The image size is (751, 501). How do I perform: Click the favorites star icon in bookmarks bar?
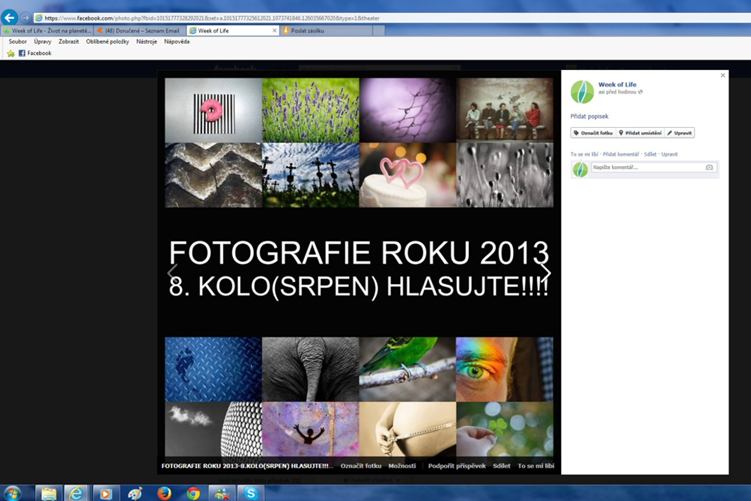click(x=11, y=53)
